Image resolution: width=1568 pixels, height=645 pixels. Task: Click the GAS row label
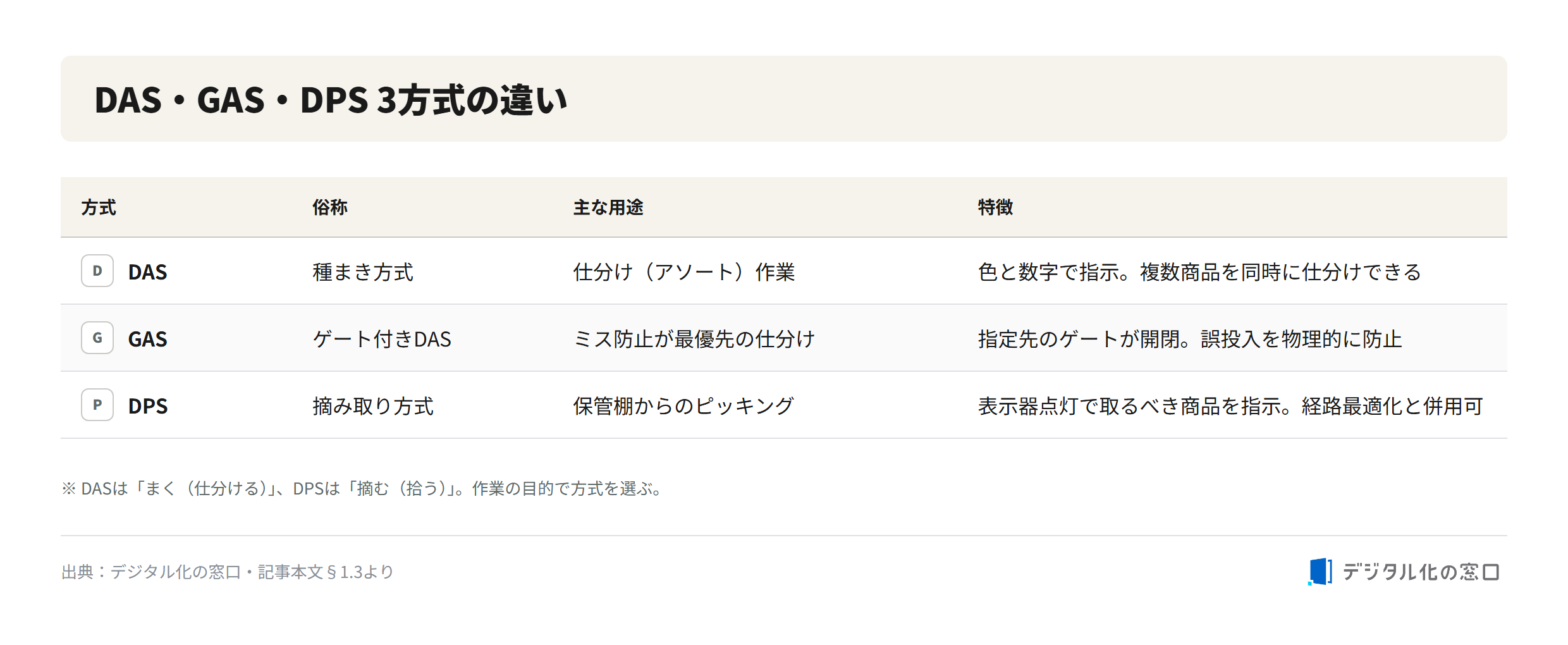[148, 339]
